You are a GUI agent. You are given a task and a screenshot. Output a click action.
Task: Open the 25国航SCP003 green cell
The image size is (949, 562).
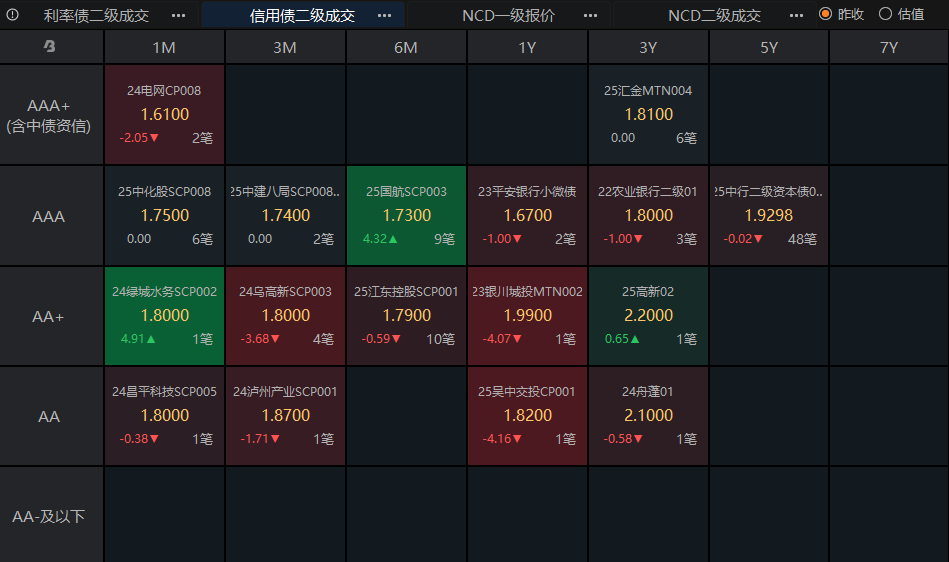pos(406,215)
